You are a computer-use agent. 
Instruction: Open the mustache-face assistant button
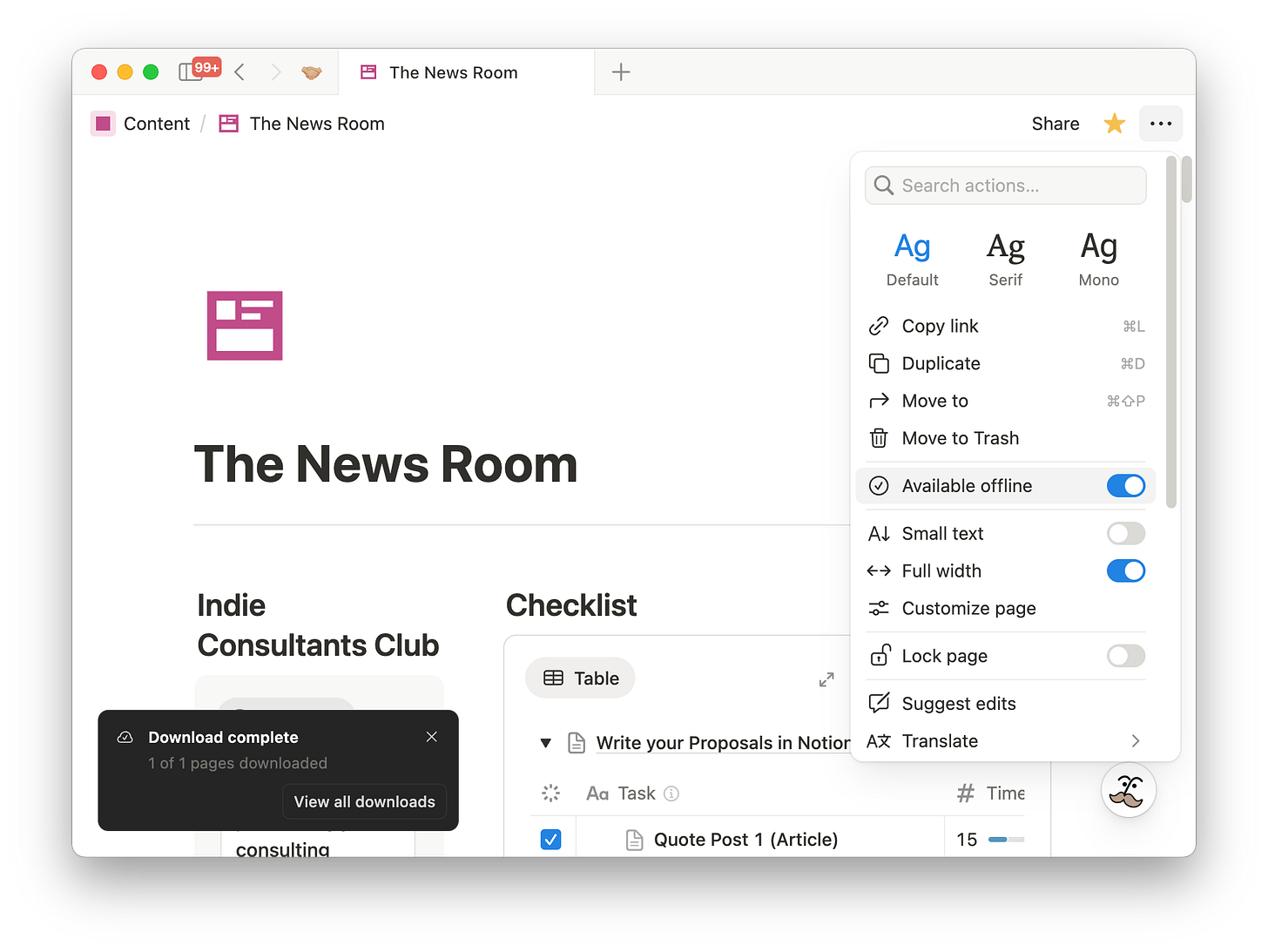click(x=1129, y=791)
